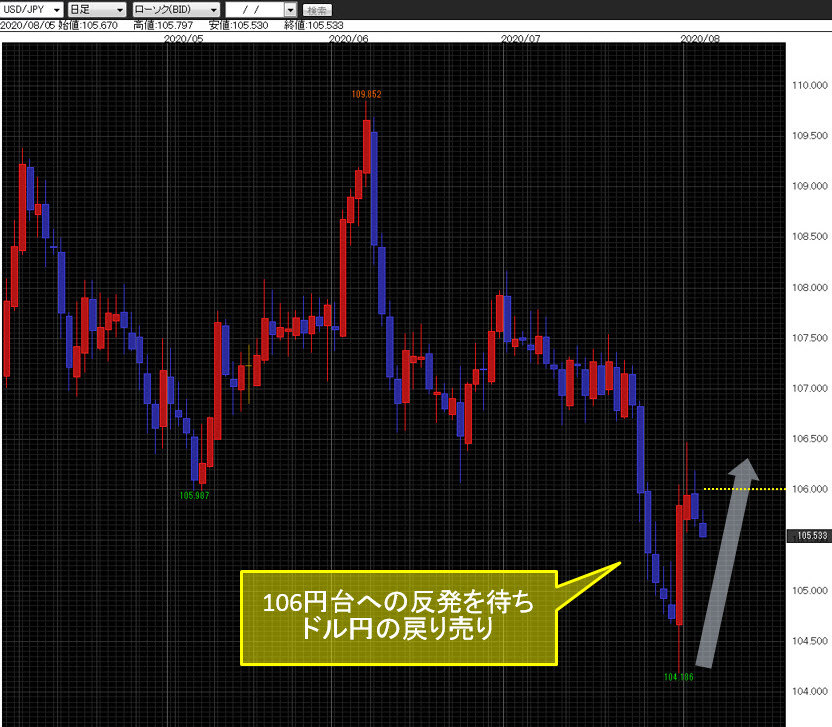Click the 107.000 price axis label
Screen dimensions: 832x727
pyautogui.click(x=810, y=388)
